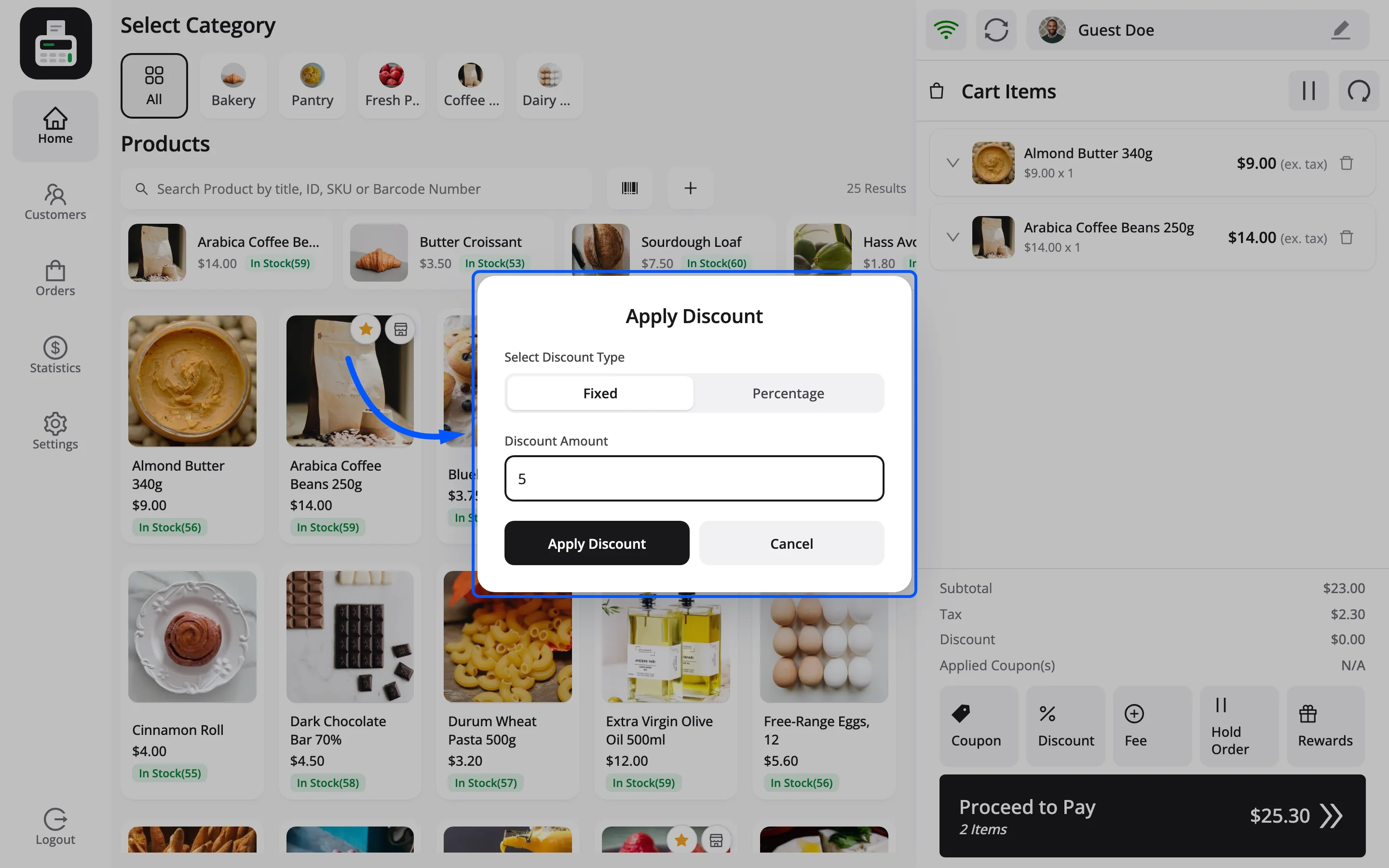Open the Orders sidebar section
This screenshot has width=1389, height=868.
[55, 278]
